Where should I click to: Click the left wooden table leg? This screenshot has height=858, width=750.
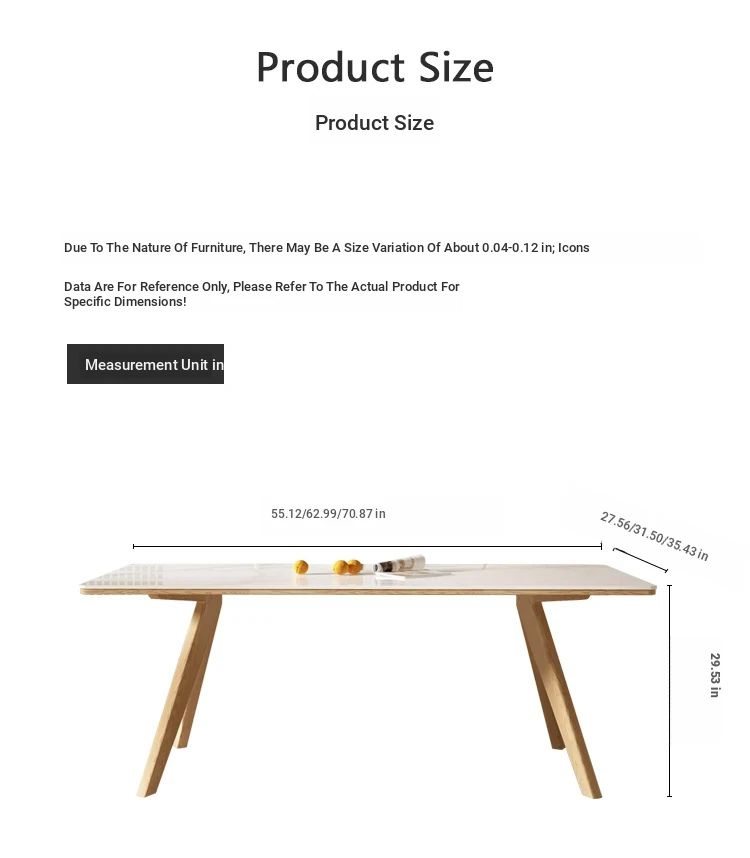pos(181,696)
